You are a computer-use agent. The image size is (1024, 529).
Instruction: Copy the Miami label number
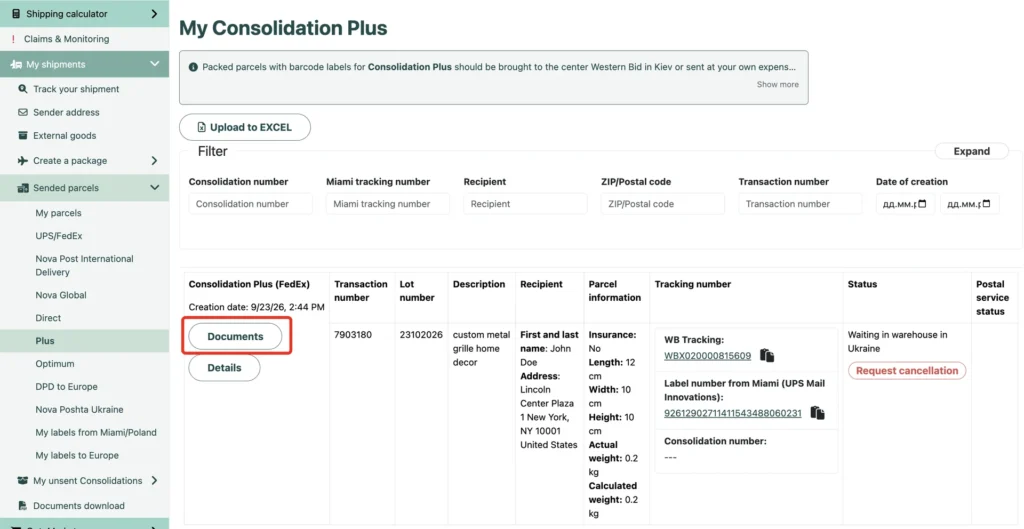818,413
